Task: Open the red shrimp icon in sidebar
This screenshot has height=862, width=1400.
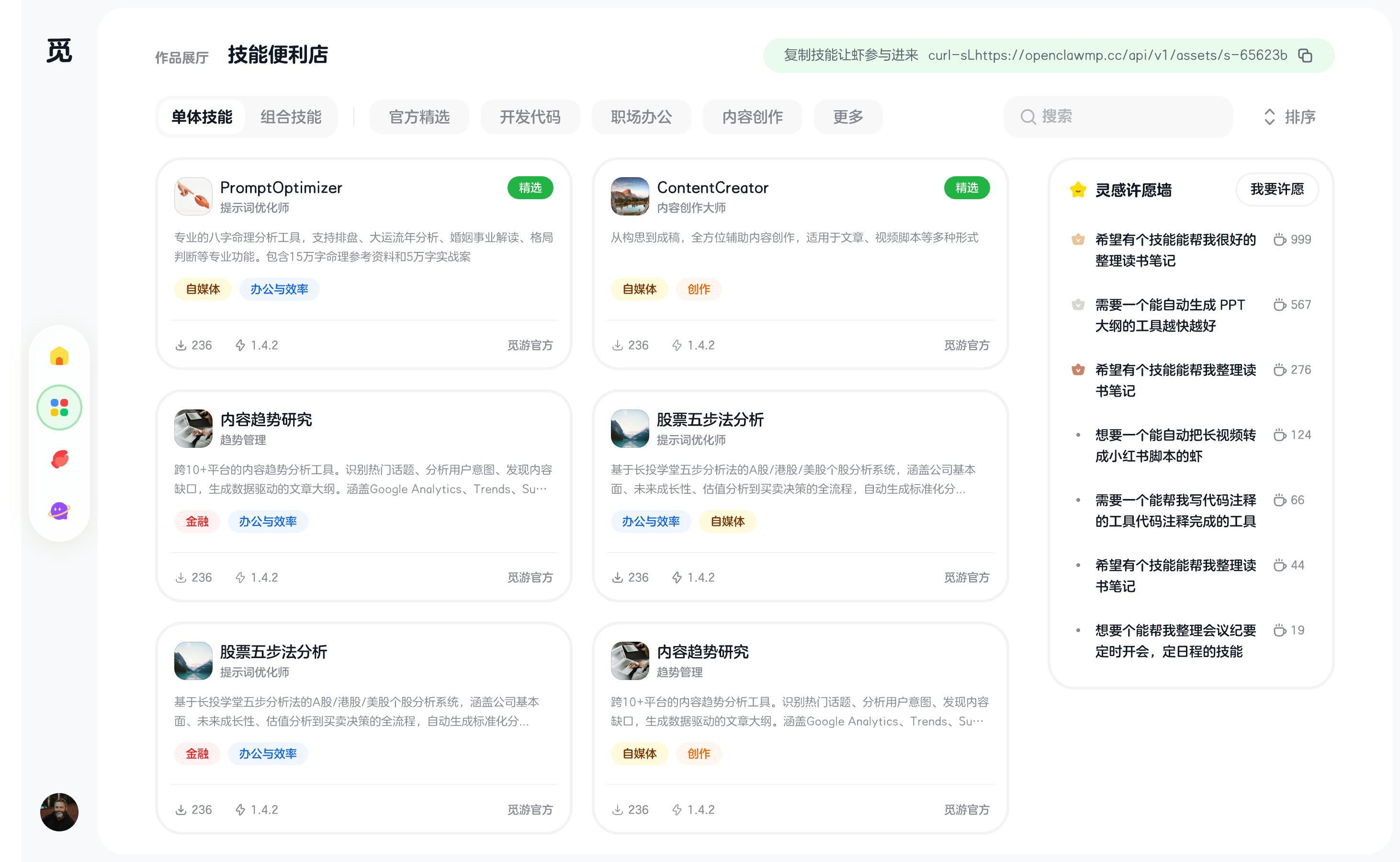Action: [x=59, y=459]
